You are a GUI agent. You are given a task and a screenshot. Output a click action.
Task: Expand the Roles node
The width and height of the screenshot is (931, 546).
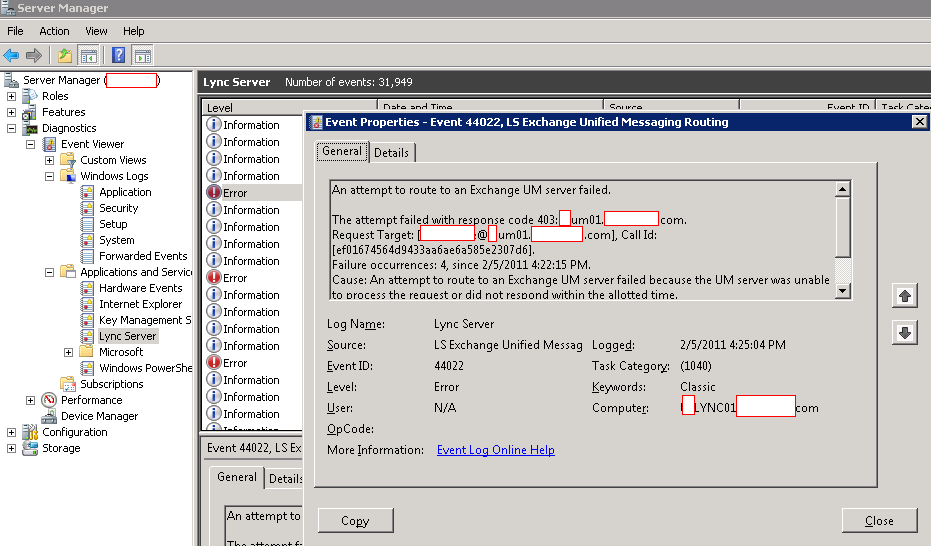(11, 96)
